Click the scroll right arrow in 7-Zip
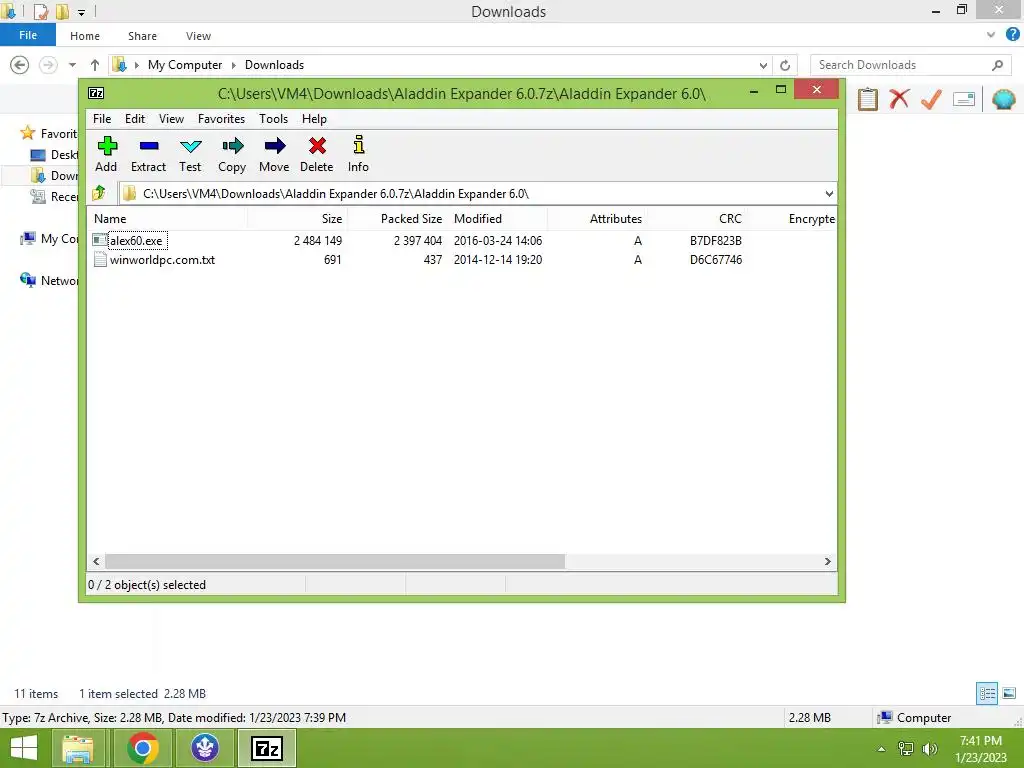 827,562
